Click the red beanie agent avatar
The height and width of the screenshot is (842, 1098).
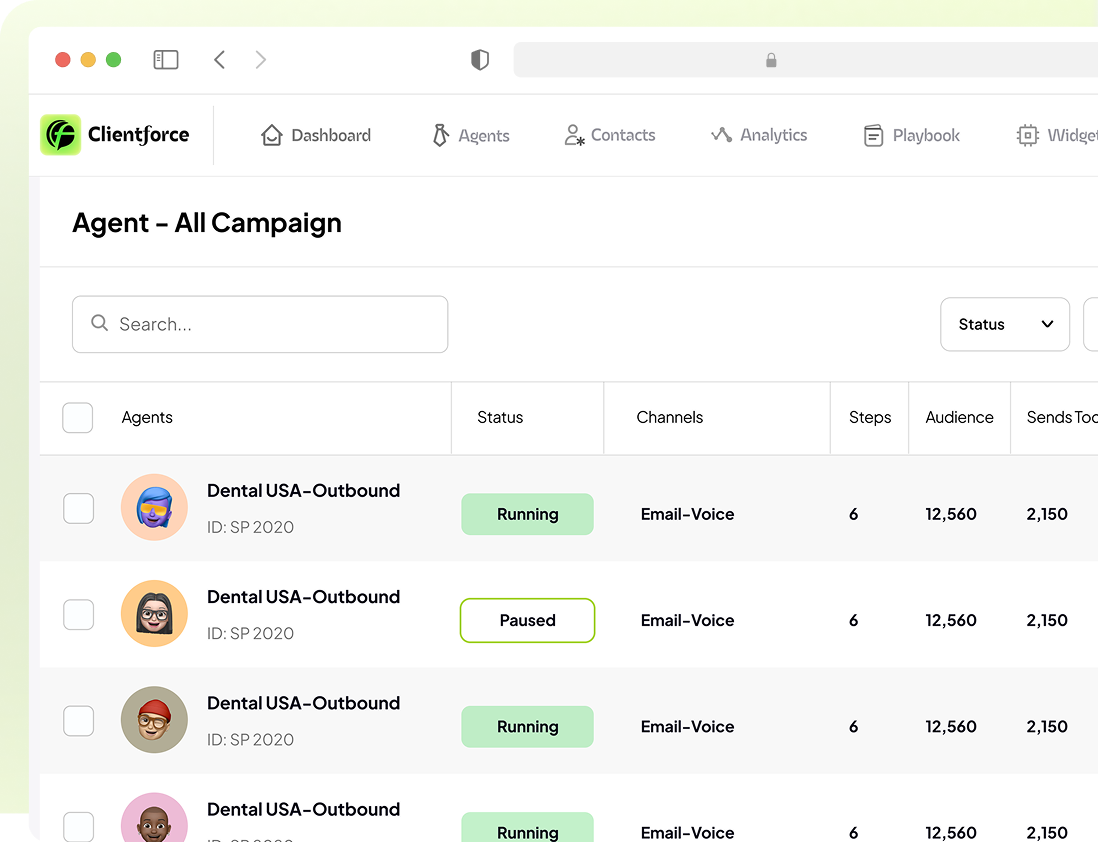coord(154,720)
